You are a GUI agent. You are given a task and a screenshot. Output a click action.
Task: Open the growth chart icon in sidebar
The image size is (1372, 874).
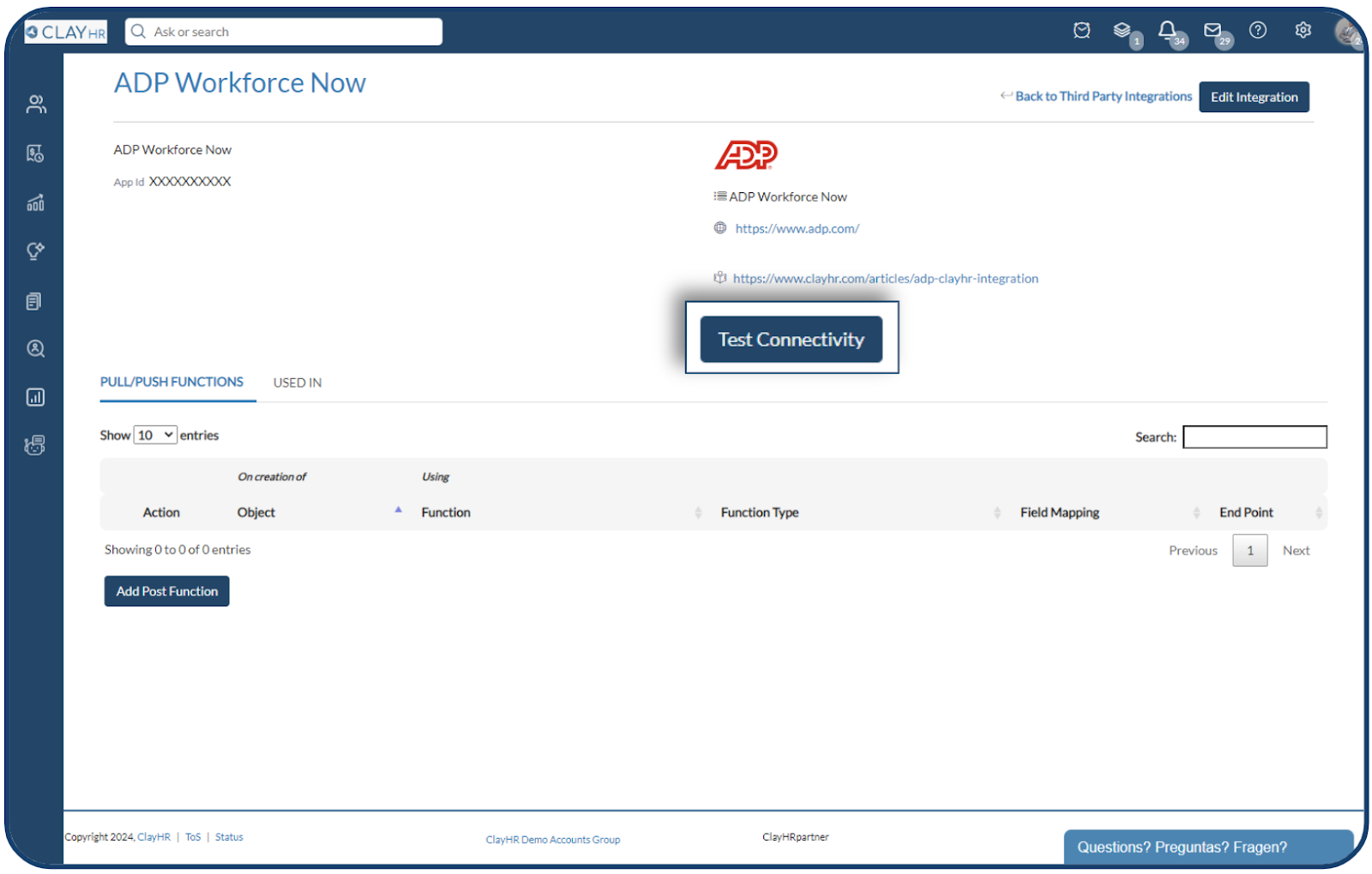tap(35, 202)
